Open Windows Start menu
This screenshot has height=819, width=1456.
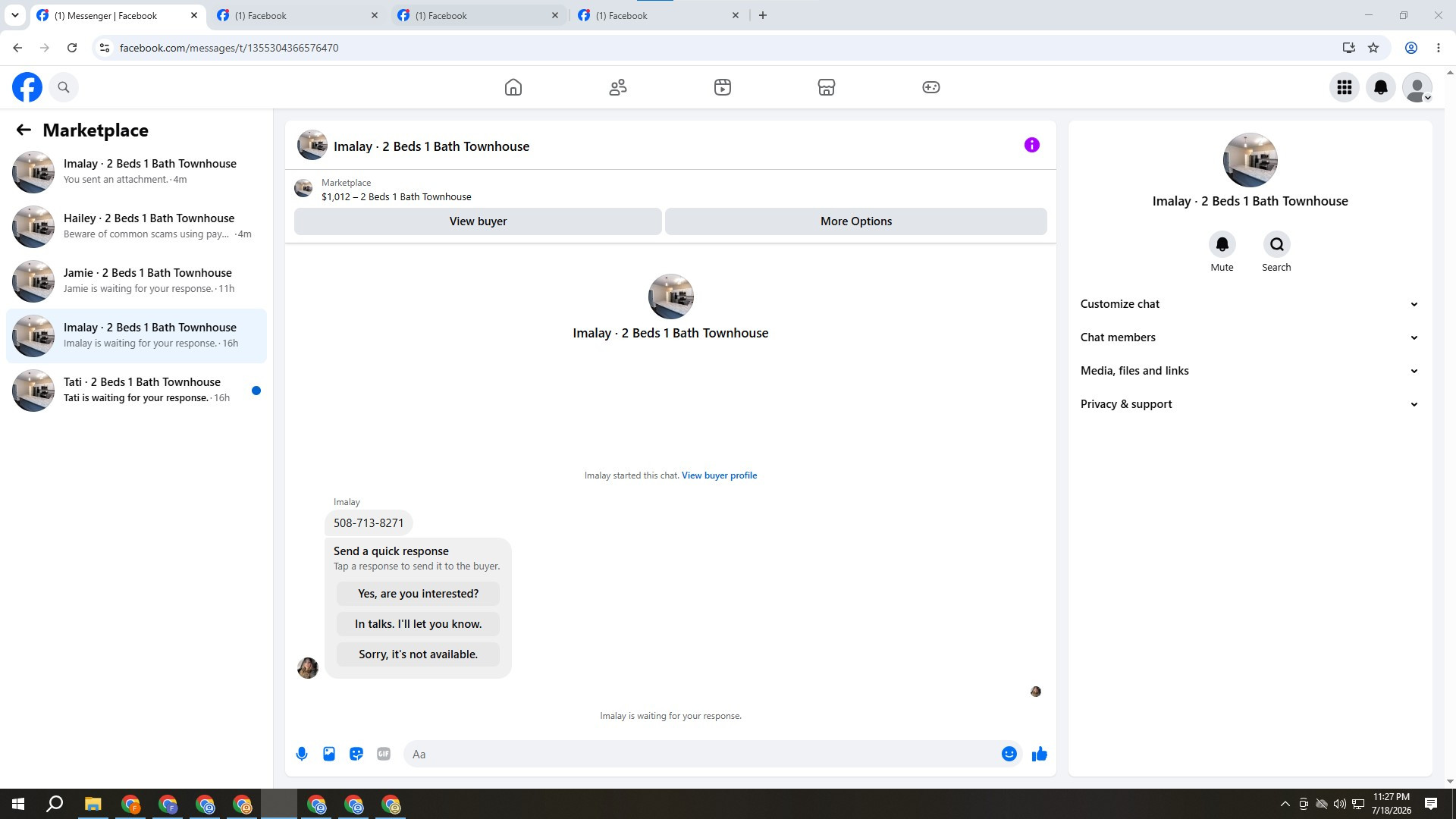tap(18, 804)
